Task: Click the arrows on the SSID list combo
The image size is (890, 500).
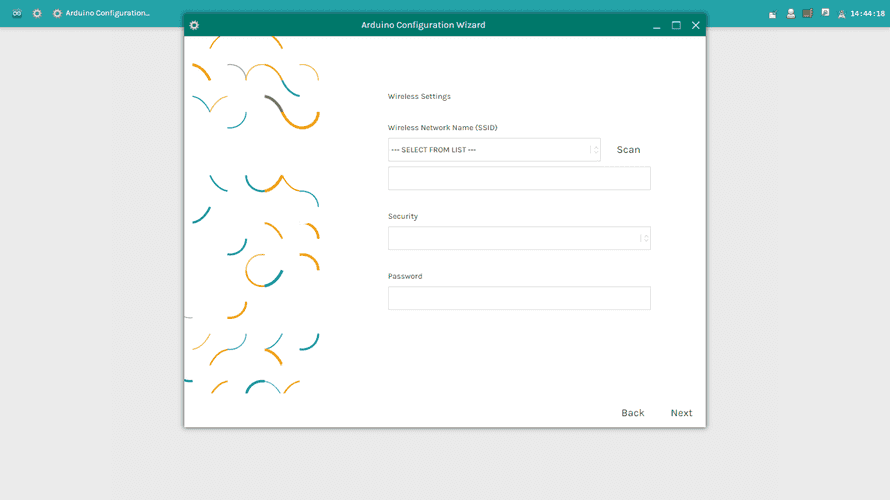Action: pos(595,150)
